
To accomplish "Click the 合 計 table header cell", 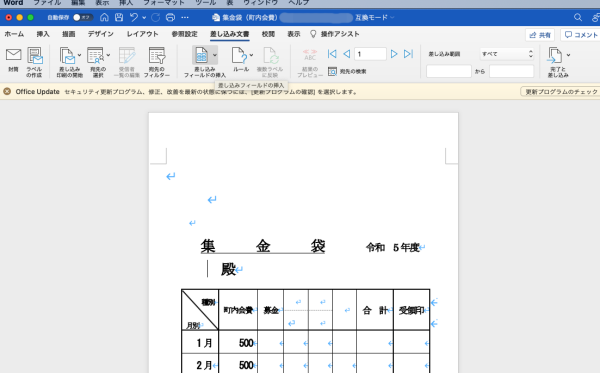I will [x=375, y=310].
